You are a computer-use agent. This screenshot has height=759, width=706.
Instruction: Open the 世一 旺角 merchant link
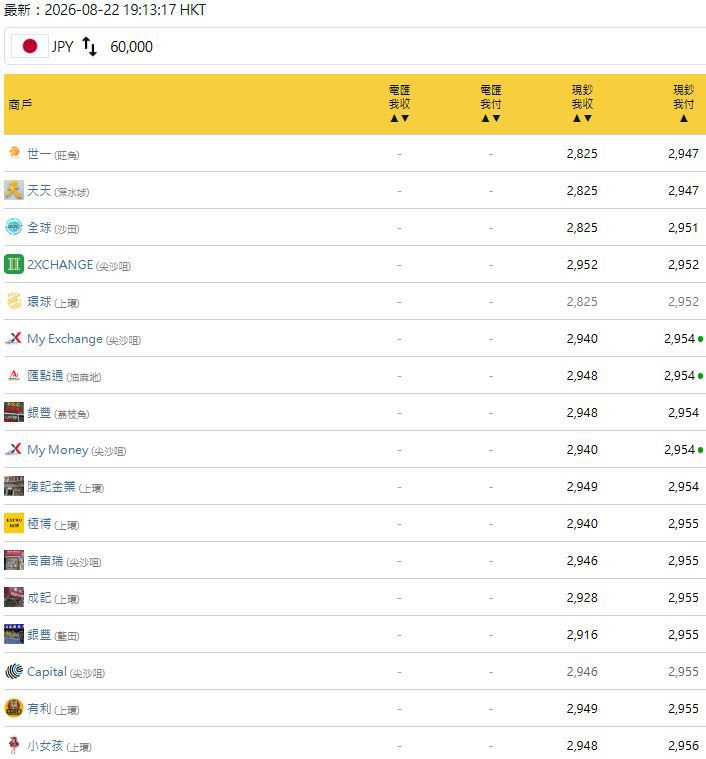(53, 154)
